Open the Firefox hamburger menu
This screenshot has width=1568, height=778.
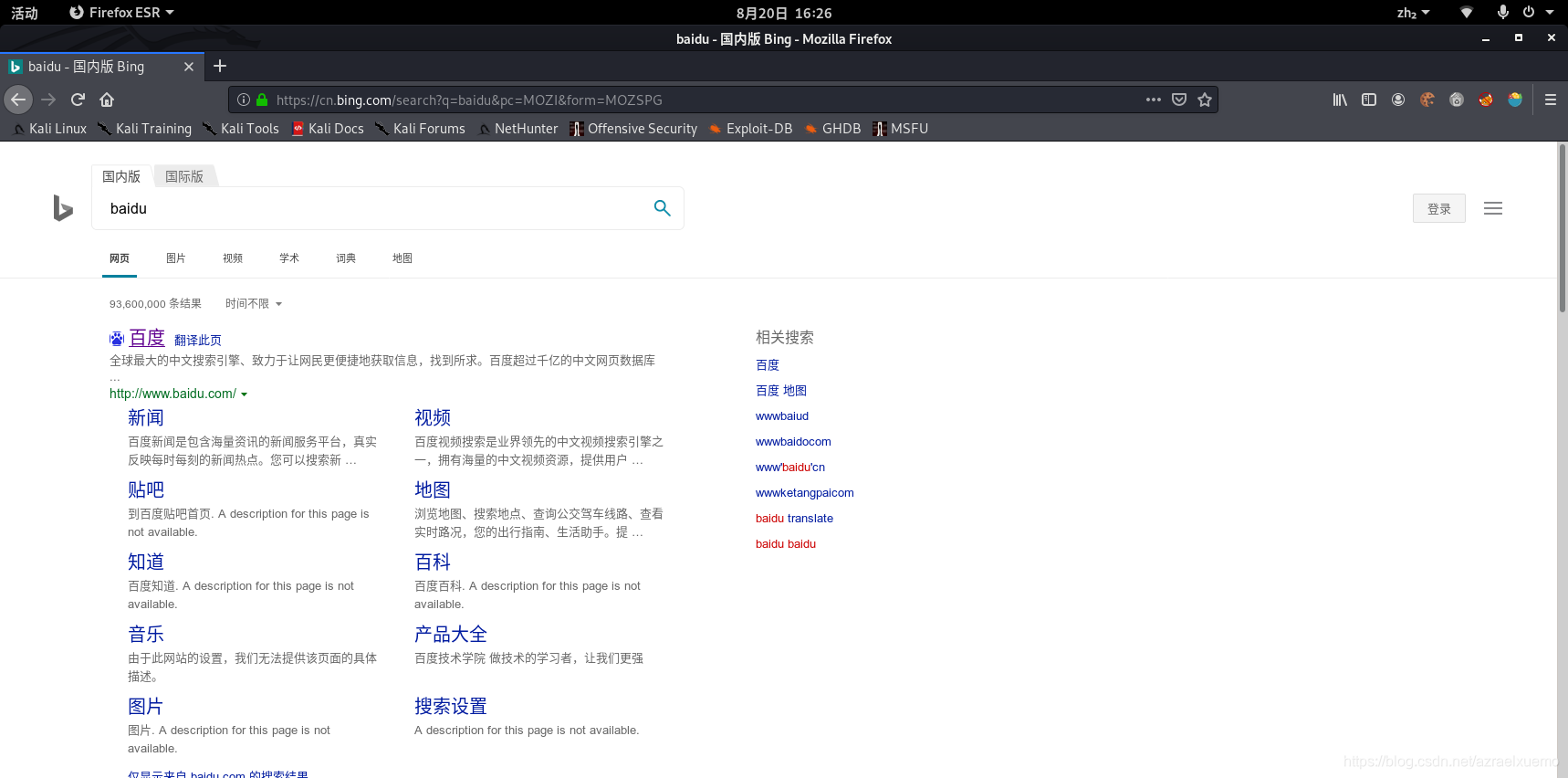click(1550, 100)
